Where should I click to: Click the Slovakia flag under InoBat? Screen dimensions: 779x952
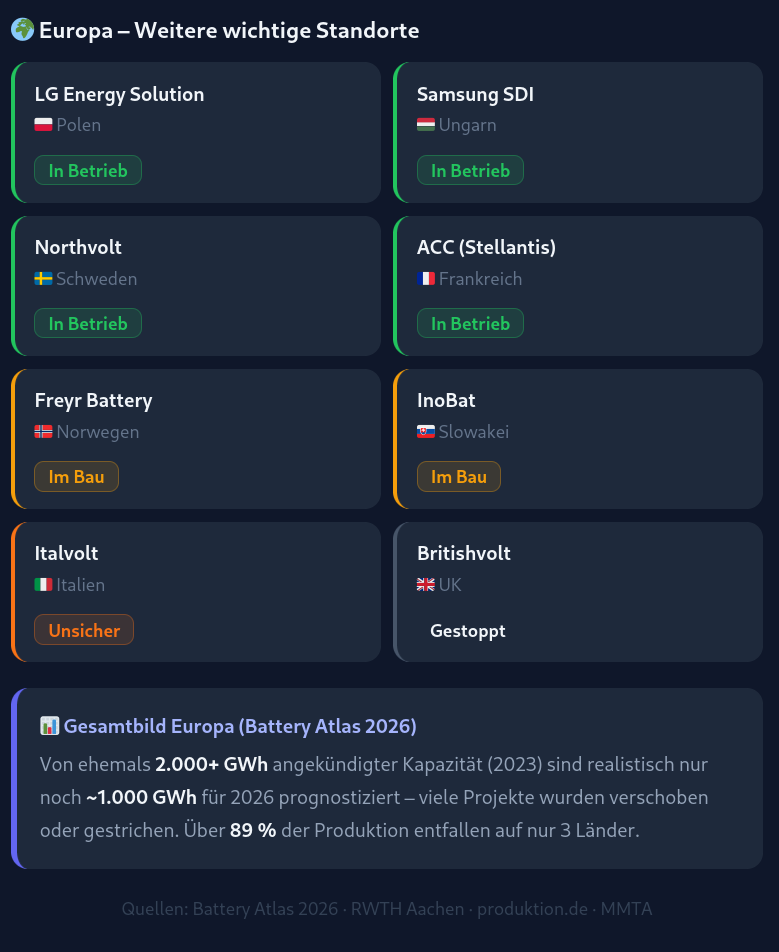pos(426,432)
